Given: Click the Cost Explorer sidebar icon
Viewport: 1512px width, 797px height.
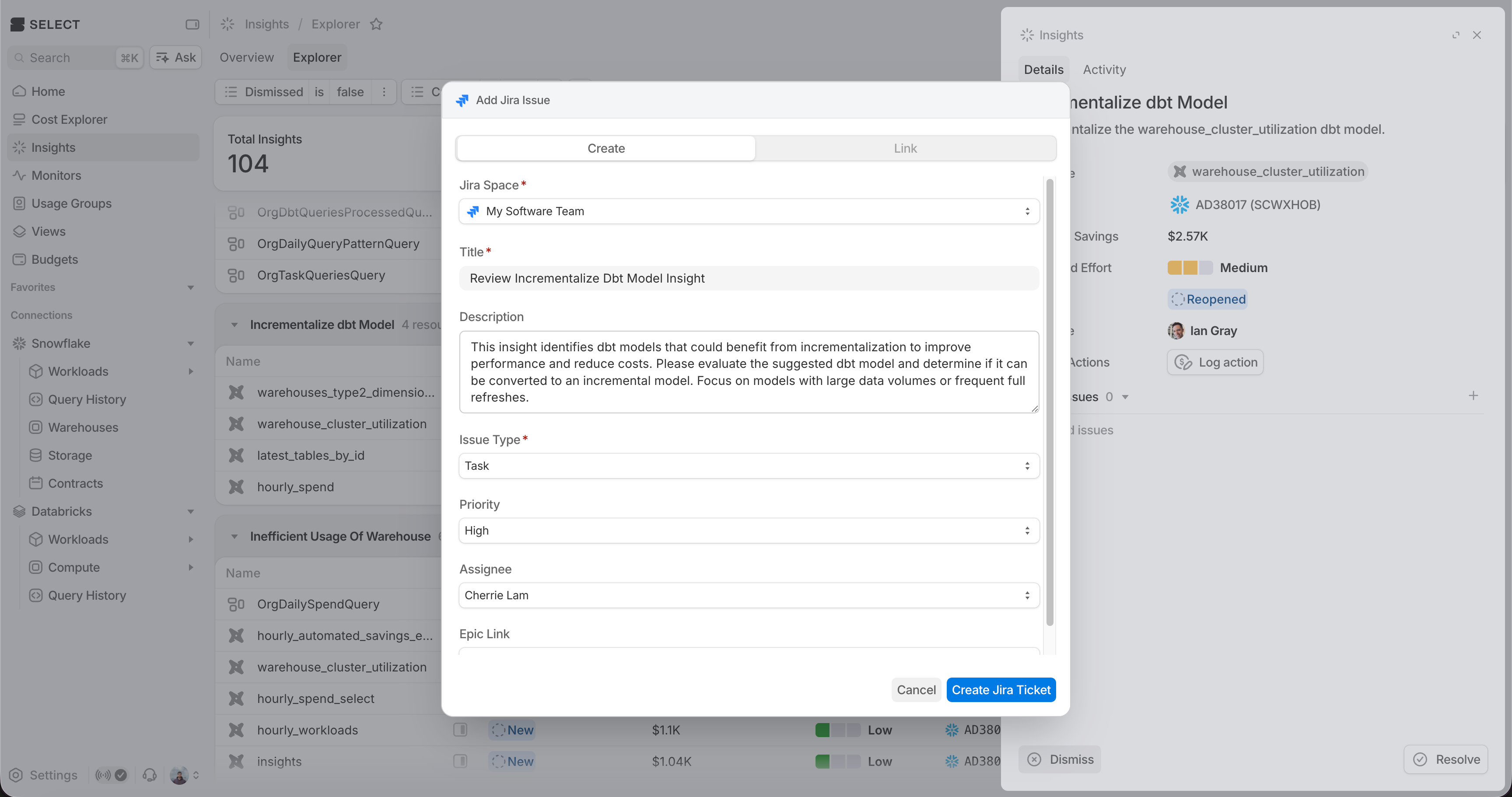Looking at the screenshot, I should click(19, 119).
